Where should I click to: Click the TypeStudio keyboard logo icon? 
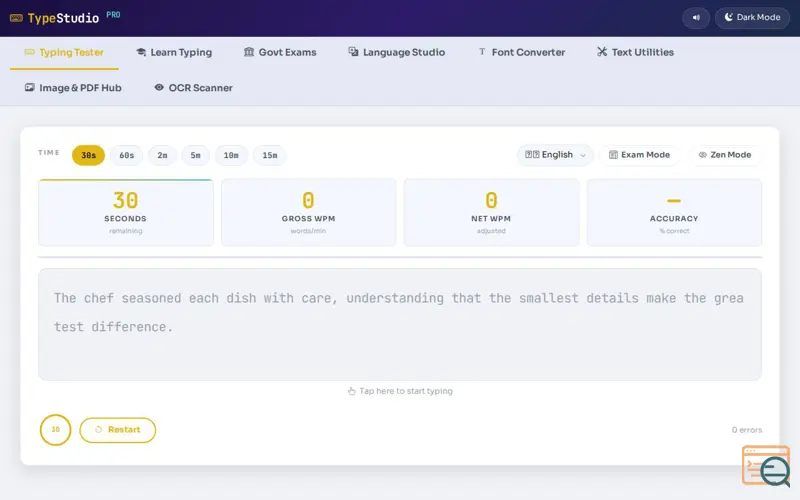tap(16, 18)
